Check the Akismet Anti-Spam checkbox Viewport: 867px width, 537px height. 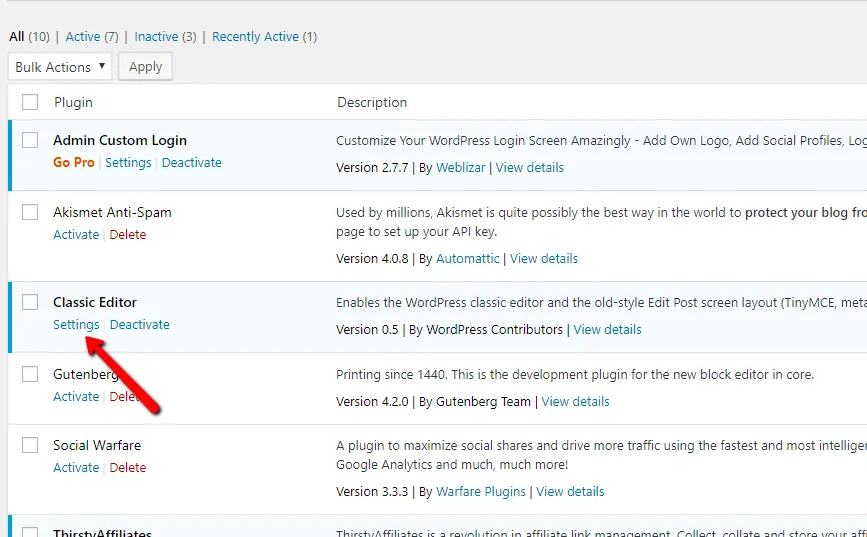pyautogui.click(x=30, y=212)
